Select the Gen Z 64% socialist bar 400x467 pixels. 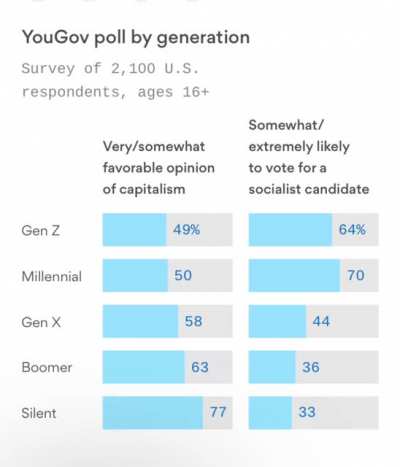[x=314, y=230]
